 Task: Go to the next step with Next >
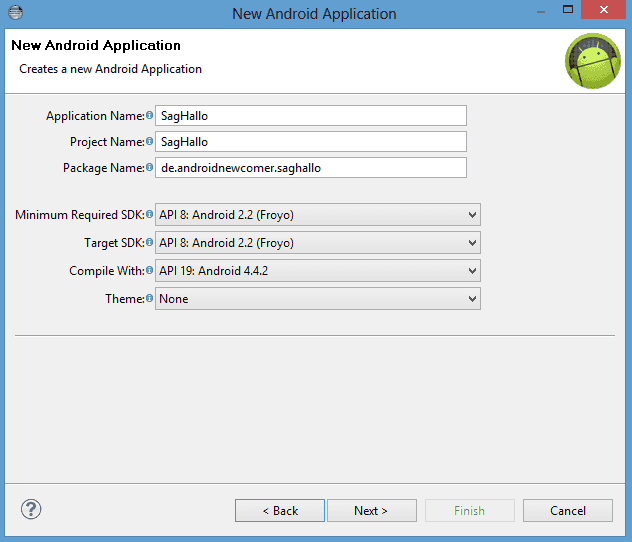[x=372, y=511]
